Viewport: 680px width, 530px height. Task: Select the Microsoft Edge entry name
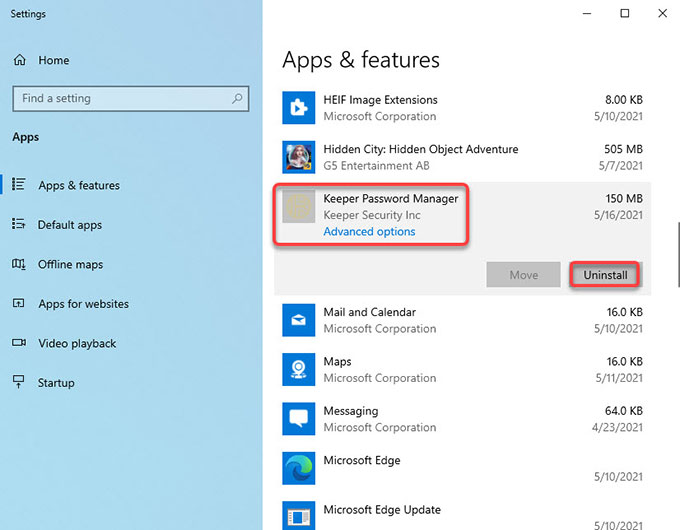[x=362, y=461]
